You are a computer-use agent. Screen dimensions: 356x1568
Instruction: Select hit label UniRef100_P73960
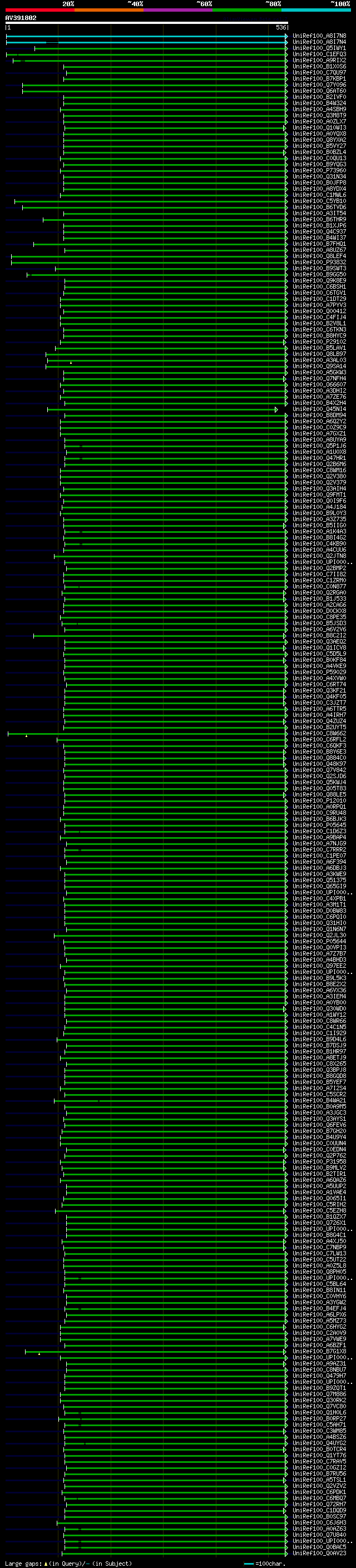point(319,170)
